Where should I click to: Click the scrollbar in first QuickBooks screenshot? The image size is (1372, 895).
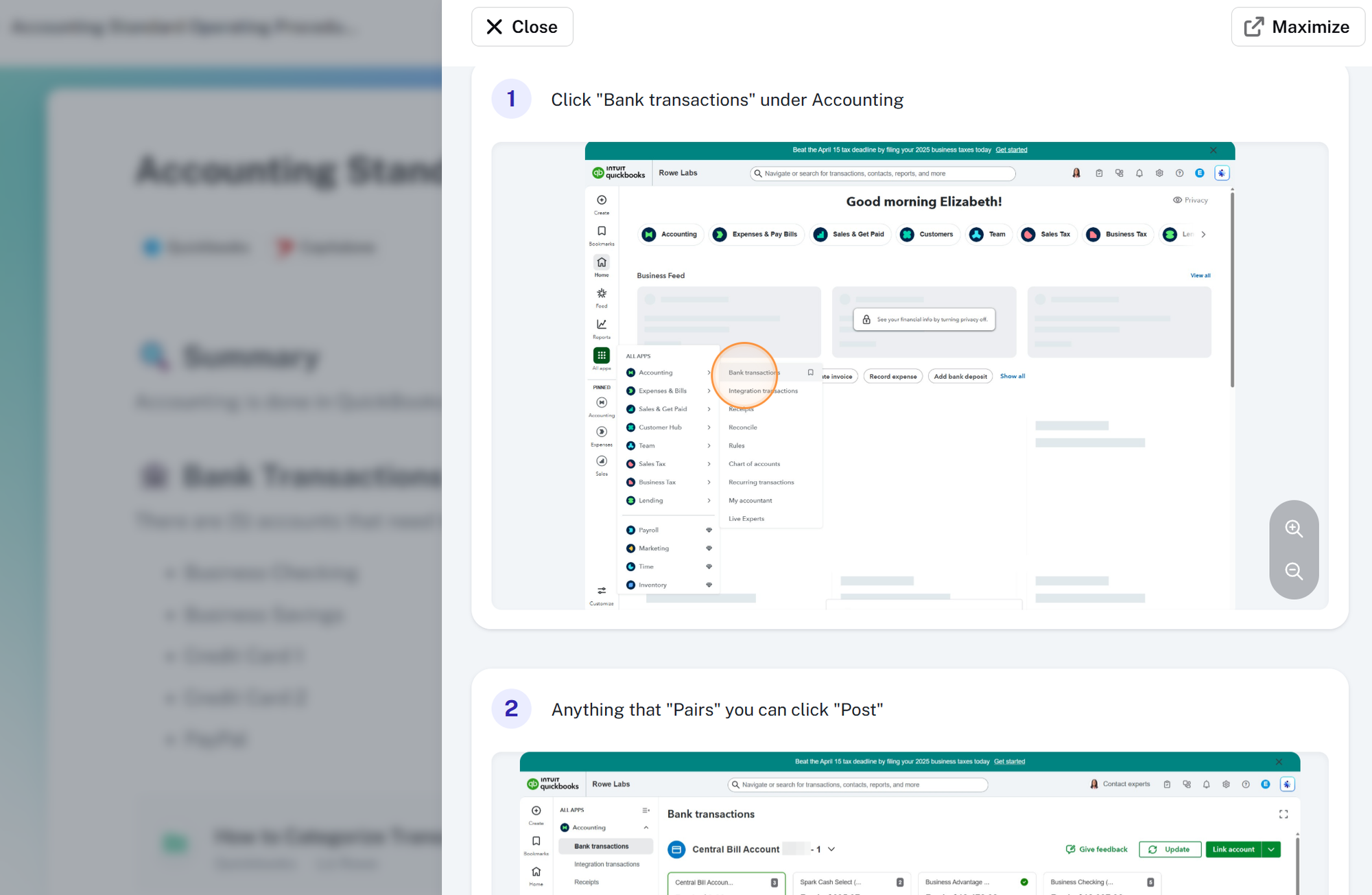click(1232, 288)
